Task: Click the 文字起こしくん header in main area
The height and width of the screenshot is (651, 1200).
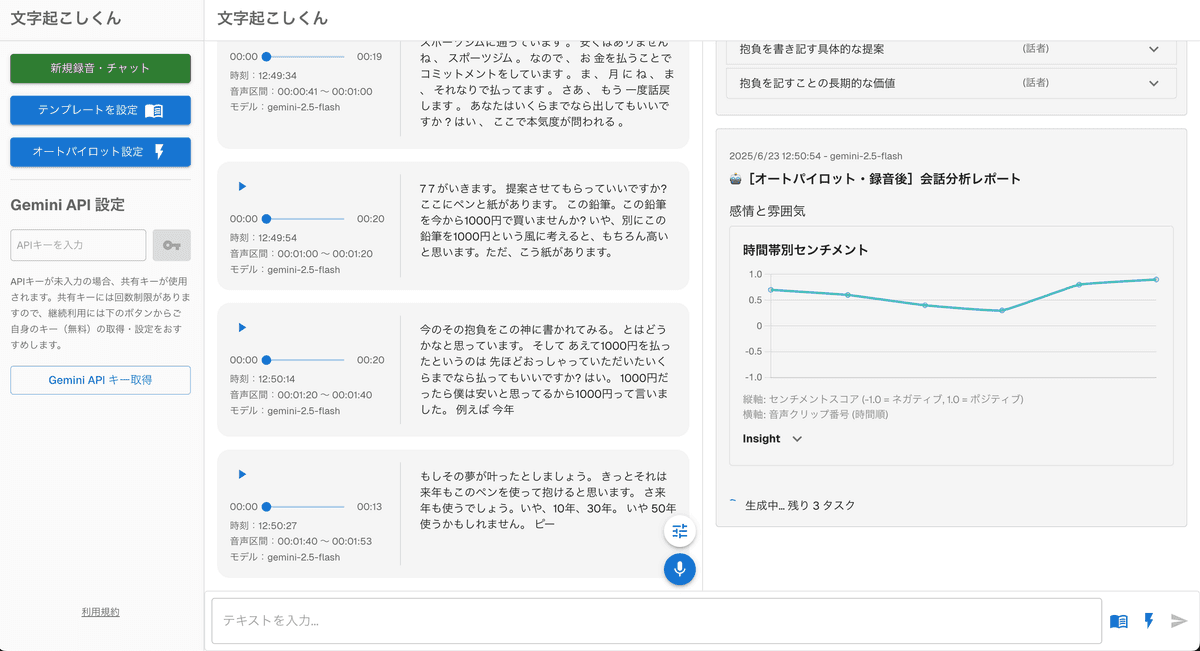Action: [x=272, y=18]
